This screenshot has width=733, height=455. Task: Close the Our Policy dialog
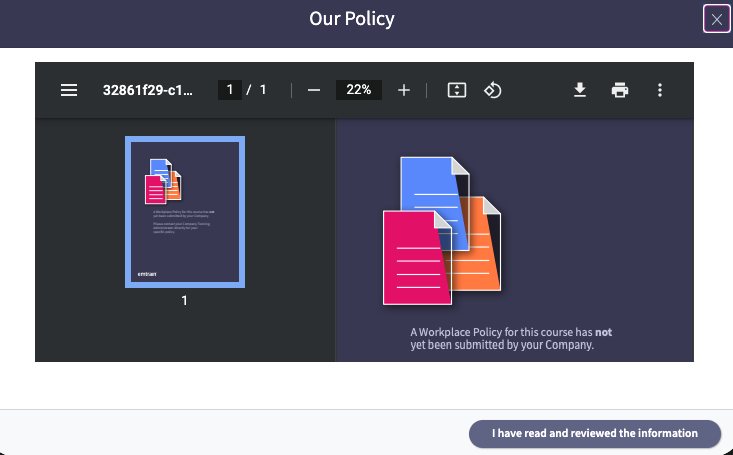717,19
